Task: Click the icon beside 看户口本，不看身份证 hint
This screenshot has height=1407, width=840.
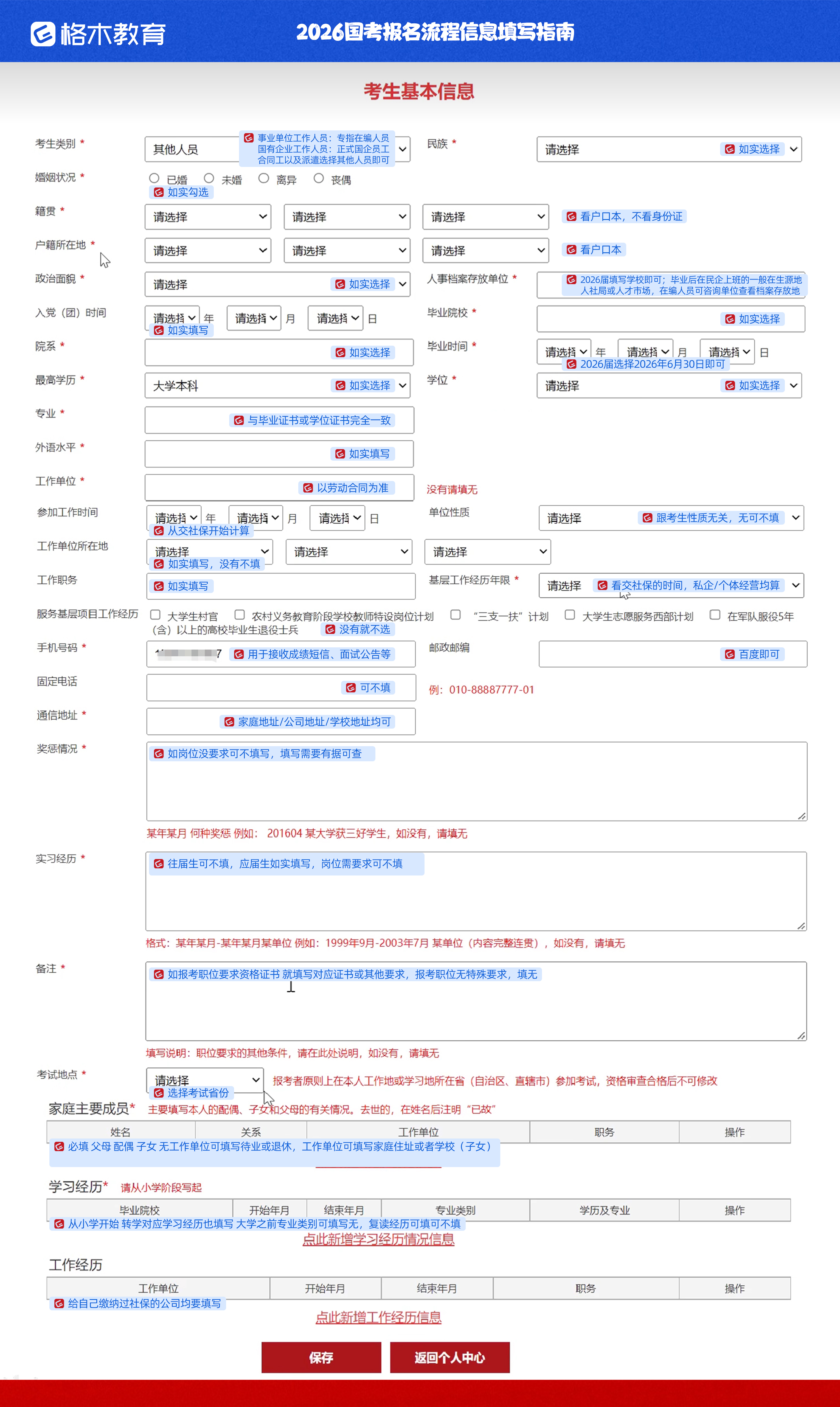Action: [x=572, y=216]
